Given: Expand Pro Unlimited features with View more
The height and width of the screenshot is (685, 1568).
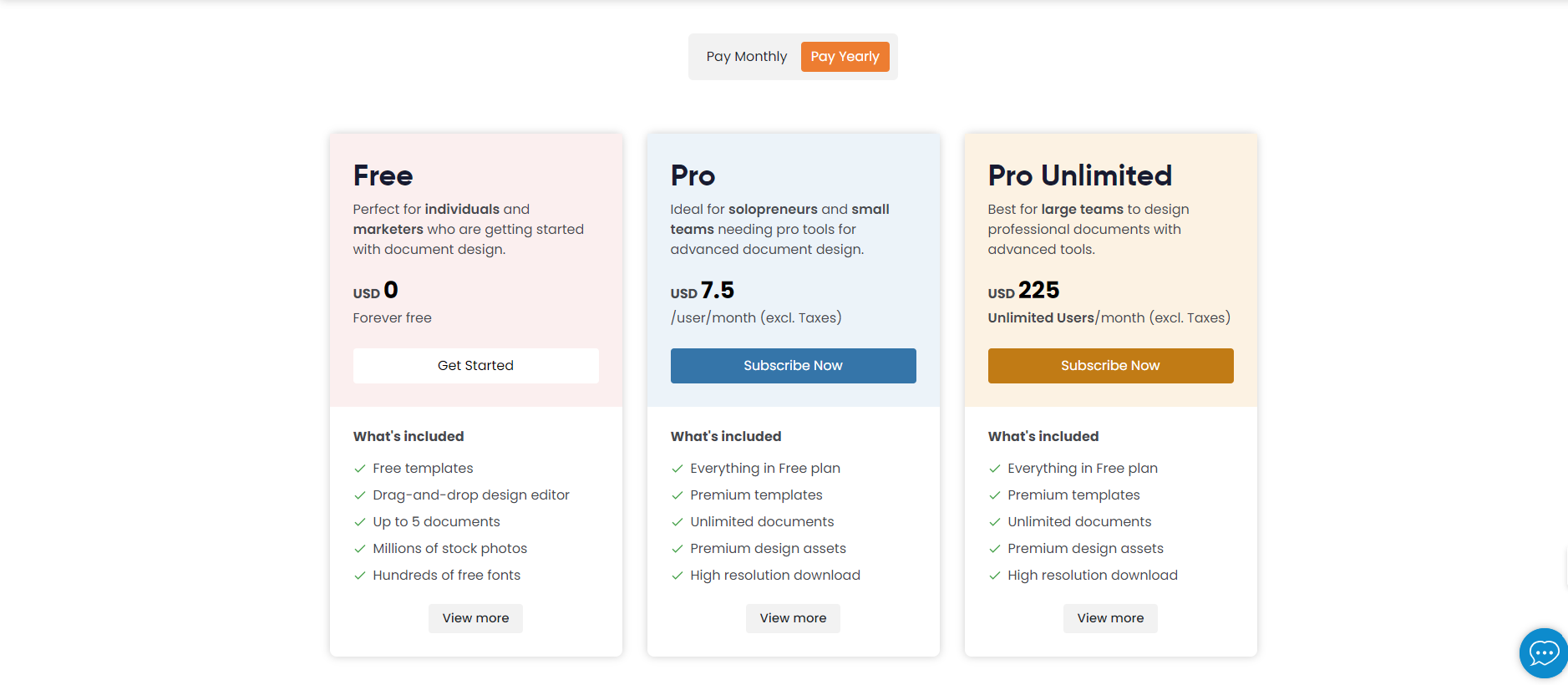Looking at the screenshot, I should pos(1110,618).
